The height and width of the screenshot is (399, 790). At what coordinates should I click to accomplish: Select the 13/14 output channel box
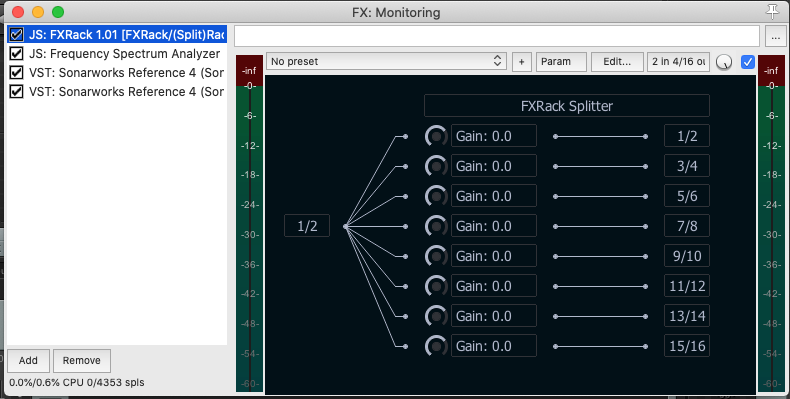(x=687, y=316)
